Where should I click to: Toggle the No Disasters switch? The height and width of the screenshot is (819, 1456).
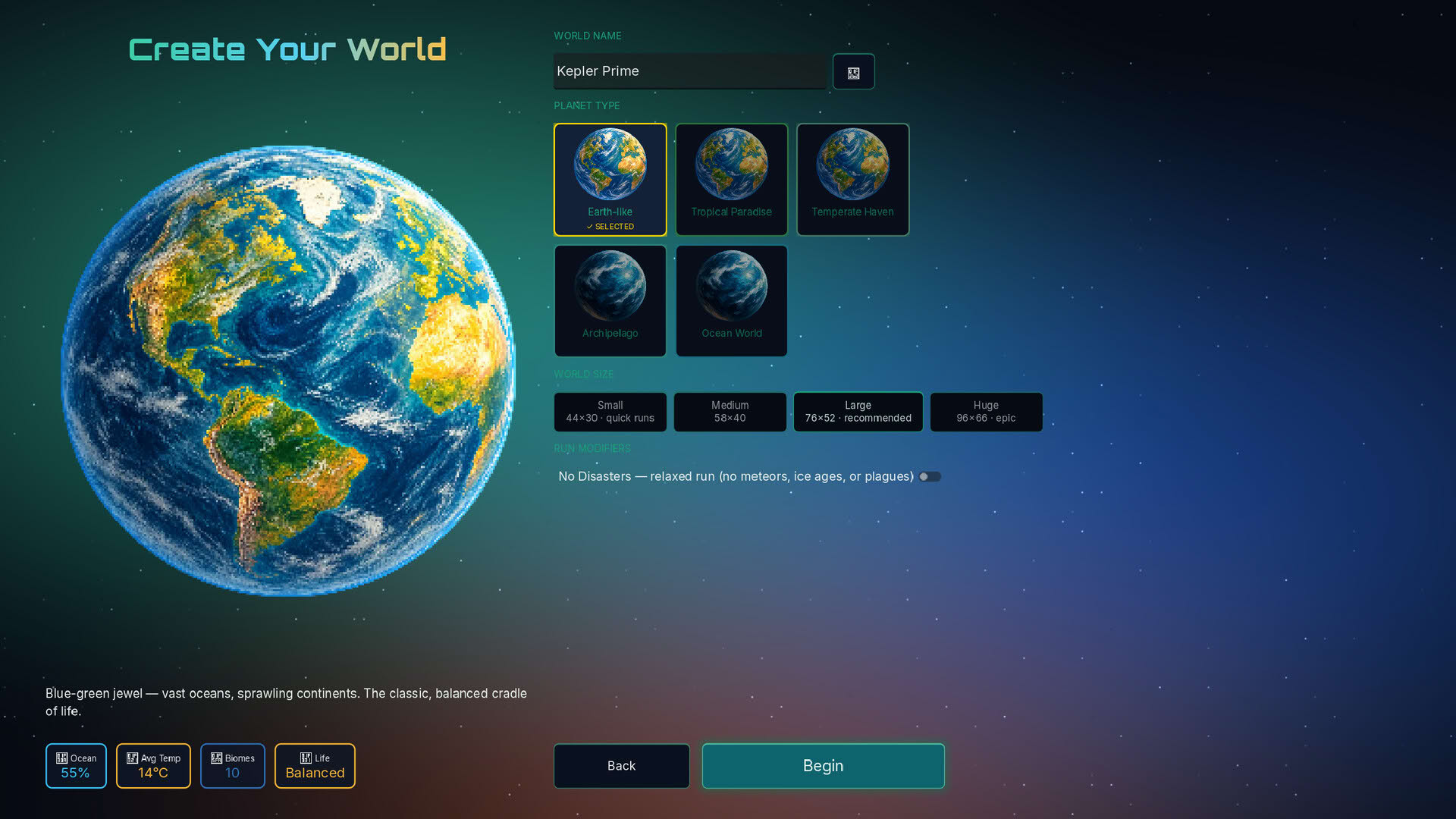[x=930, y=477]
